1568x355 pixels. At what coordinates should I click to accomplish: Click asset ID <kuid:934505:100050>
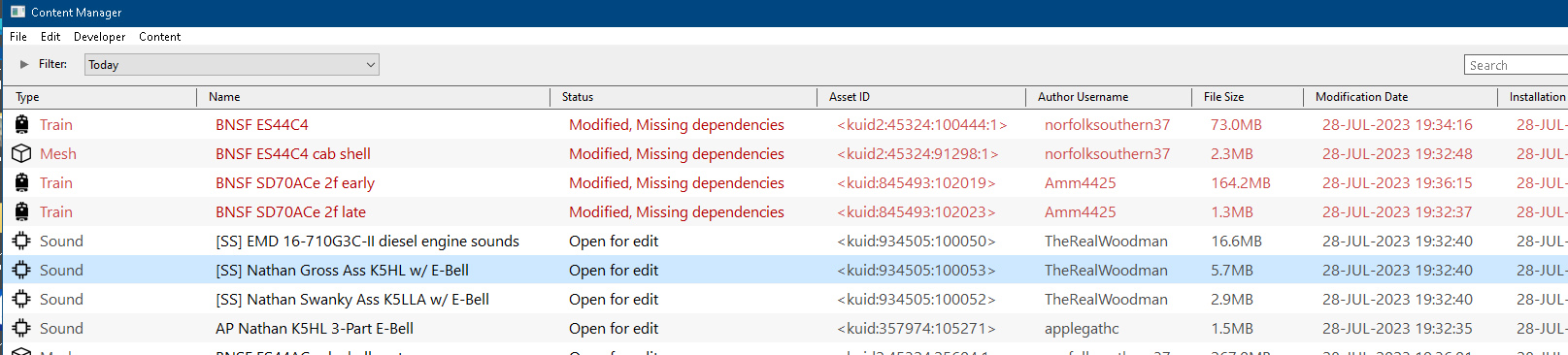pyautogui.click(x=917, y=241)
